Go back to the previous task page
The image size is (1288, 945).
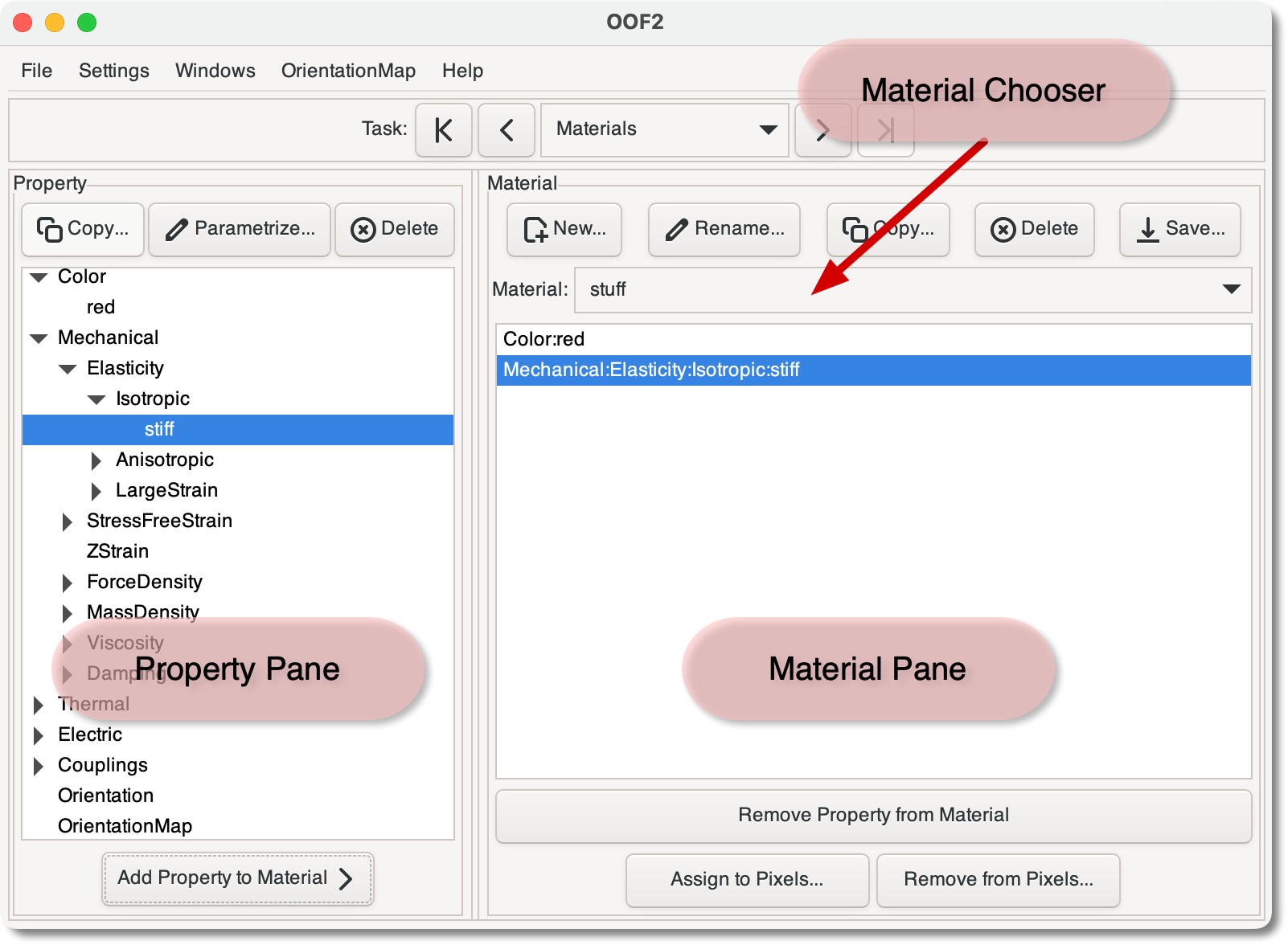point(506,129)
